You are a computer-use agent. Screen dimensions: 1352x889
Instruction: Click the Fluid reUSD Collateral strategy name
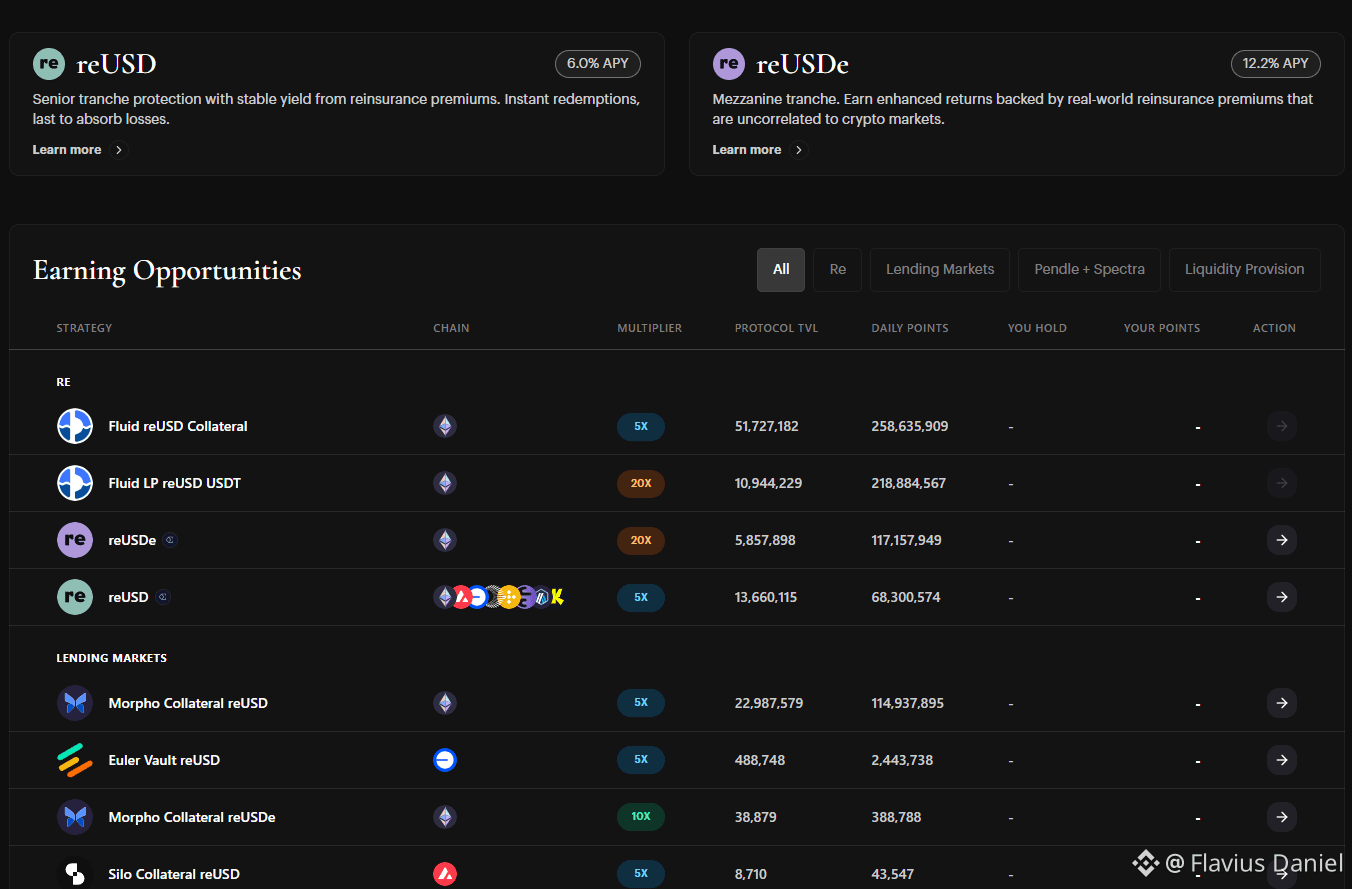(x=178, y=426)
